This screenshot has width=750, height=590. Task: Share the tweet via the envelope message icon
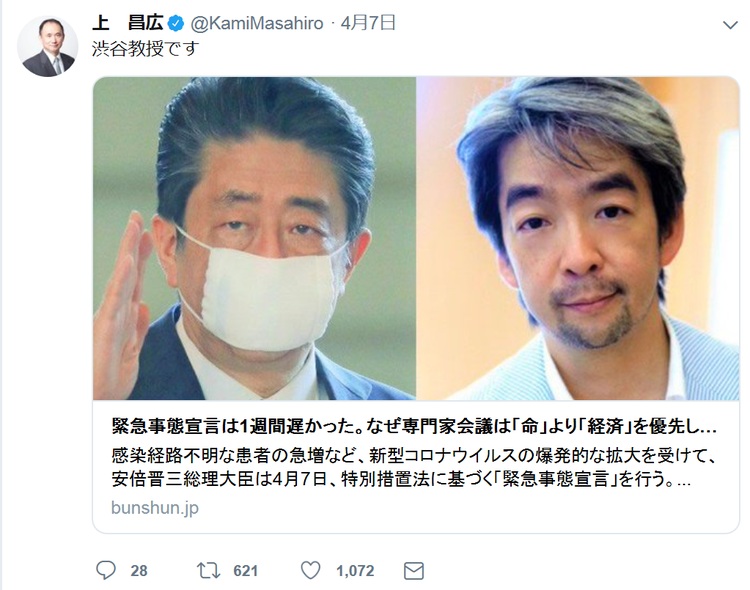click(414, 571)
